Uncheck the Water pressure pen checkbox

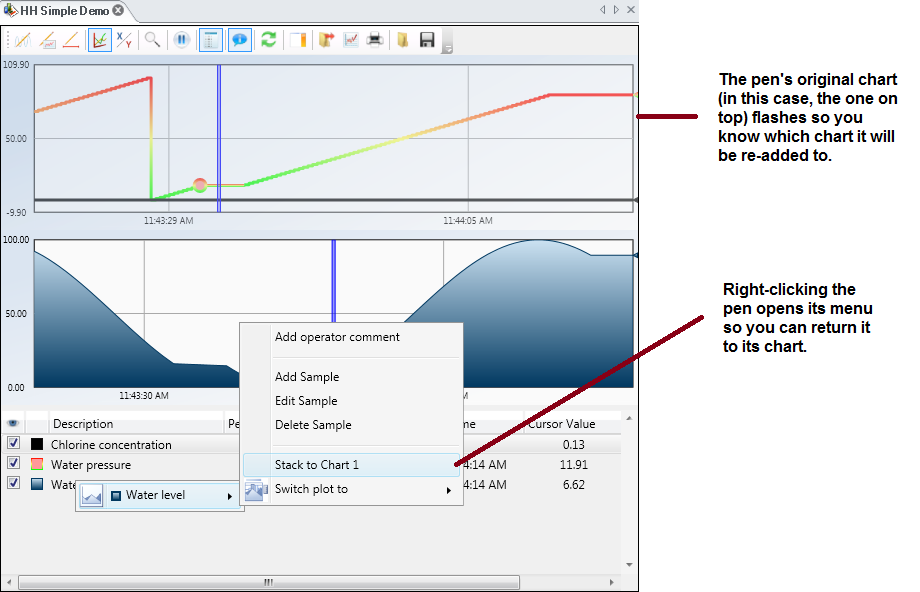click(x=14, y=463)
